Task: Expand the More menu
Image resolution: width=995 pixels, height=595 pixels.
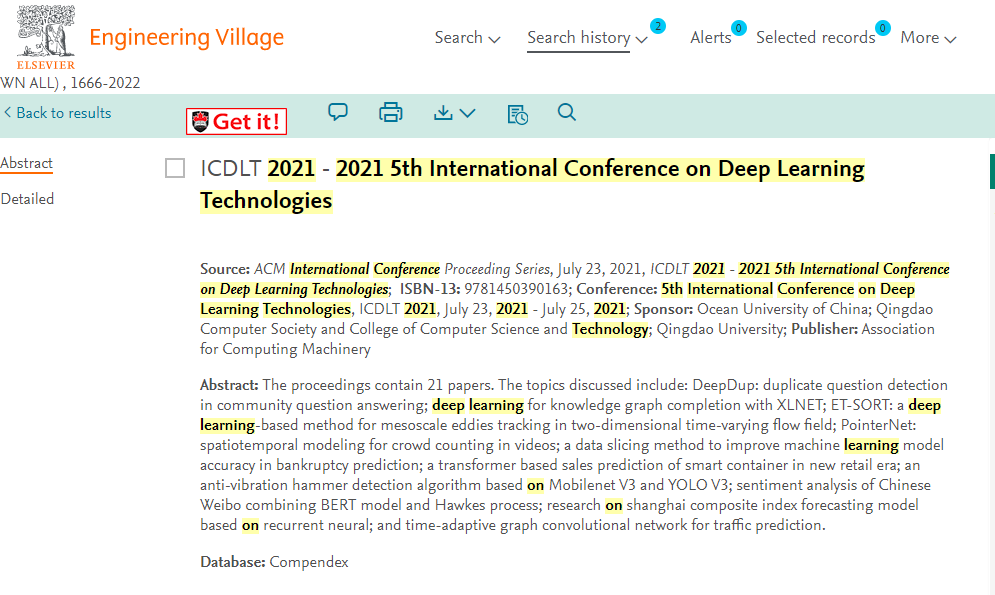Action: click(928, 37)
